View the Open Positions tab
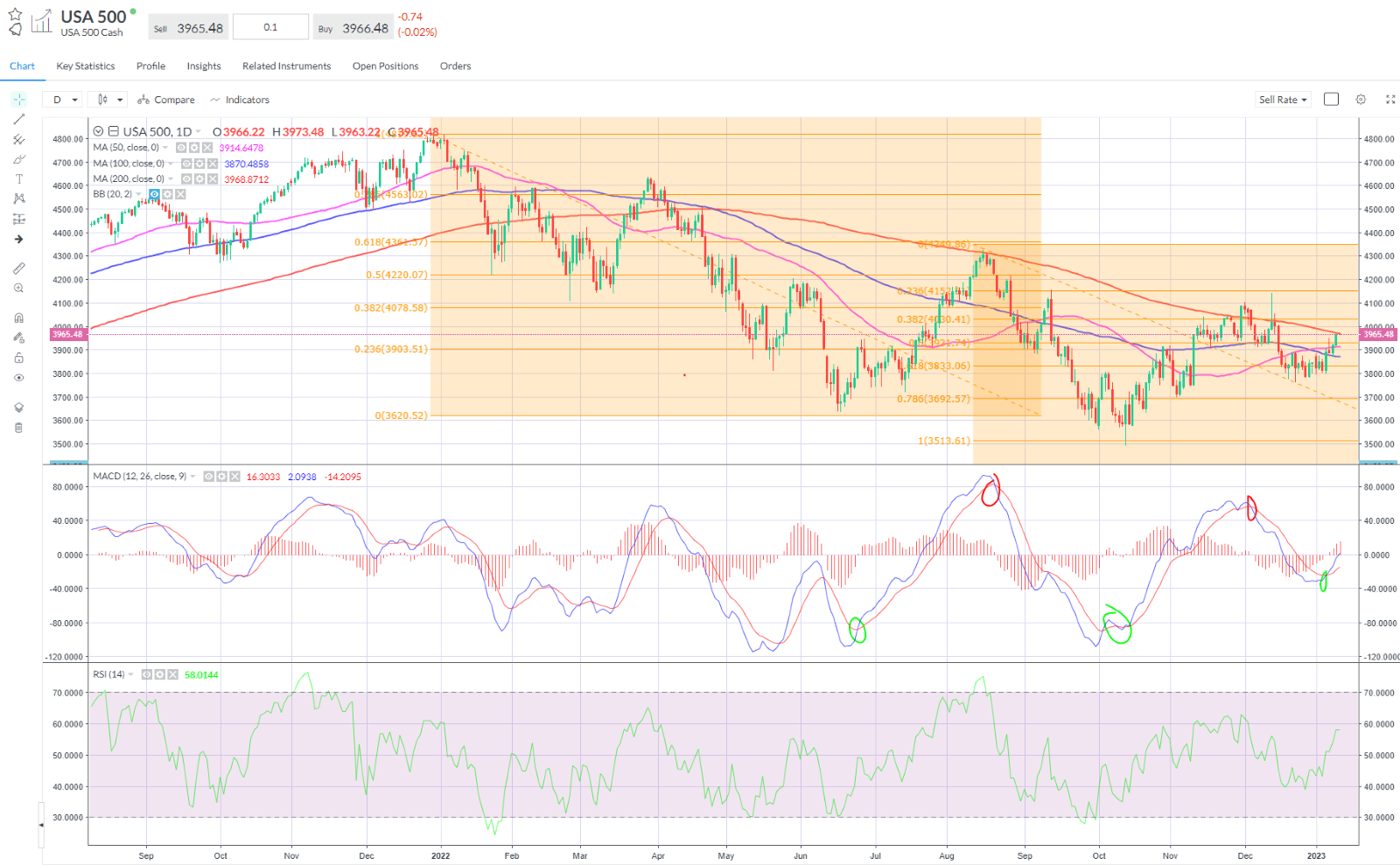 [x=386, y=66]
